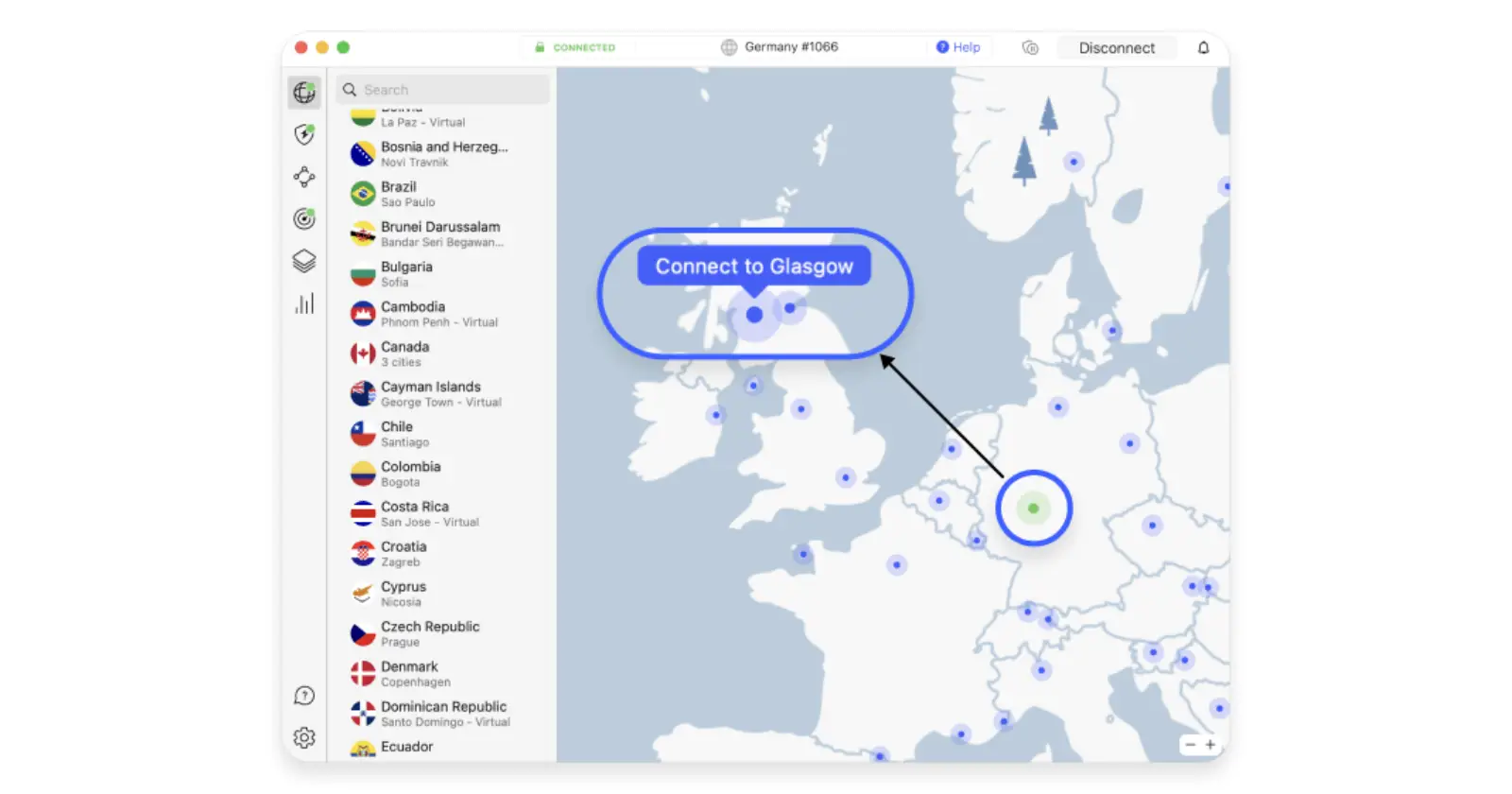Click the Brunei Darussalam flag icon

(363, 233)
